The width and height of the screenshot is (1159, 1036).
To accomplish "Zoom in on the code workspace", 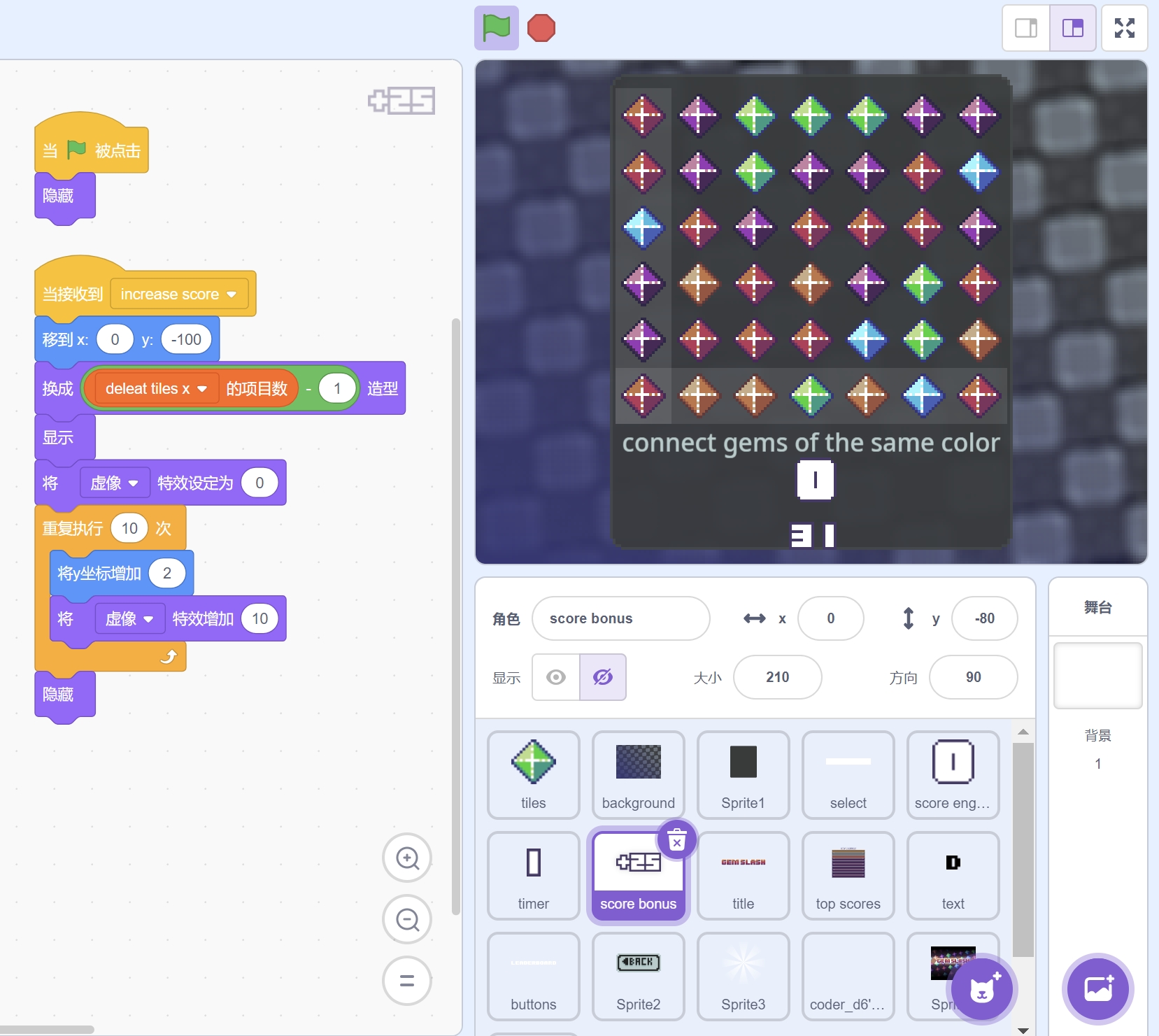I will tap(407, 858).
